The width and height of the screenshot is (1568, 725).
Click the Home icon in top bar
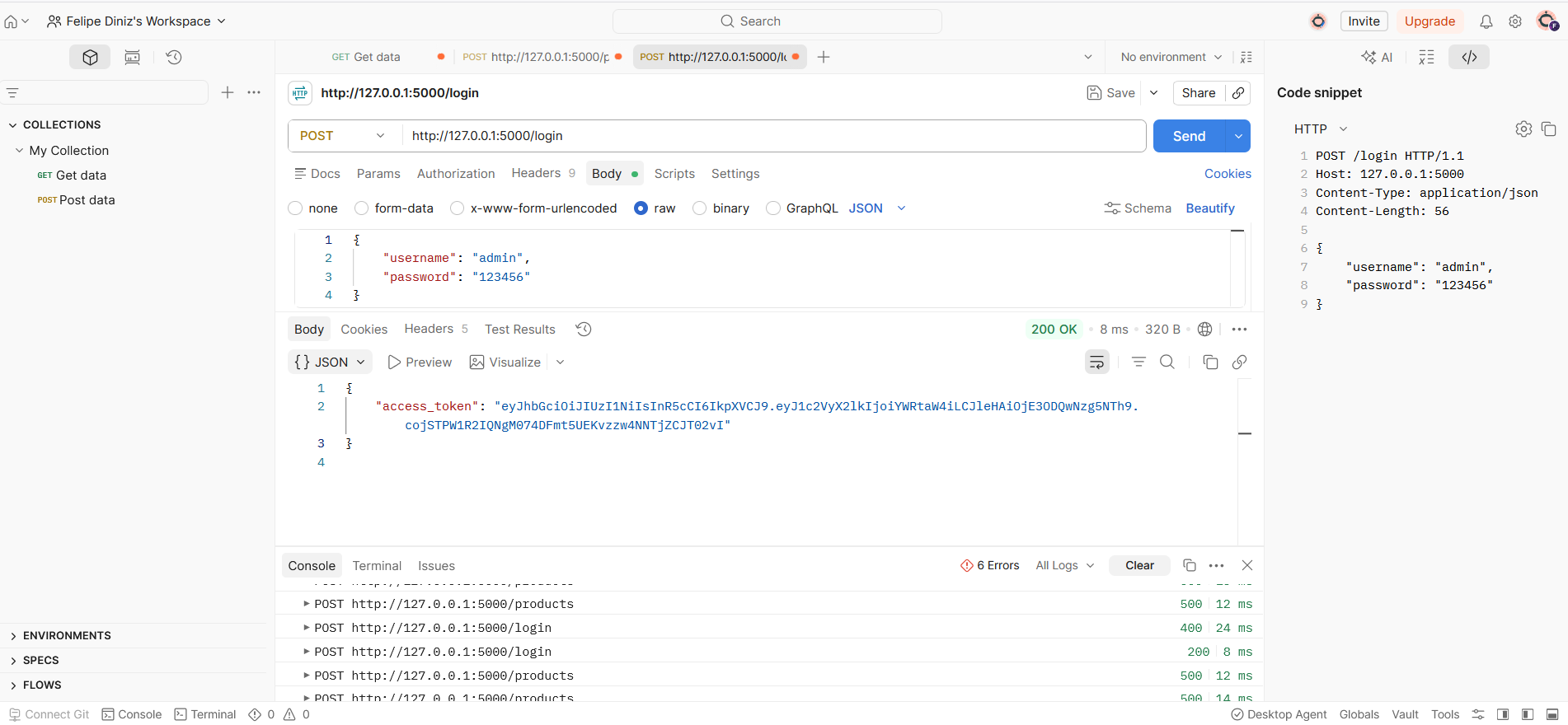(x=11, y=21)
